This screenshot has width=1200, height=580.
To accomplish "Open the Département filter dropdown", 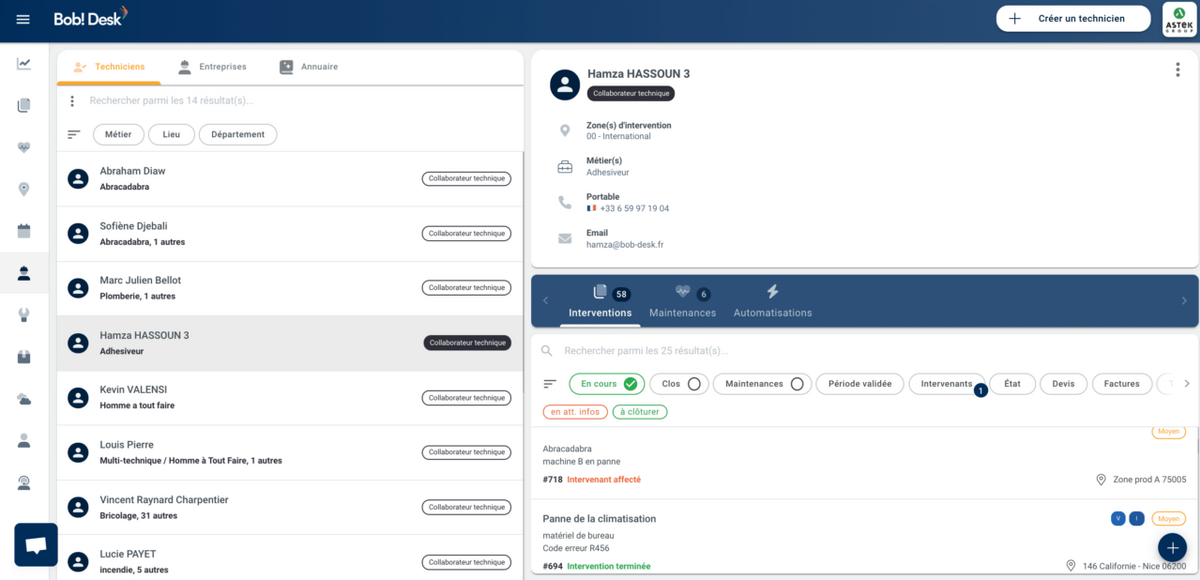I will point(238,134).
